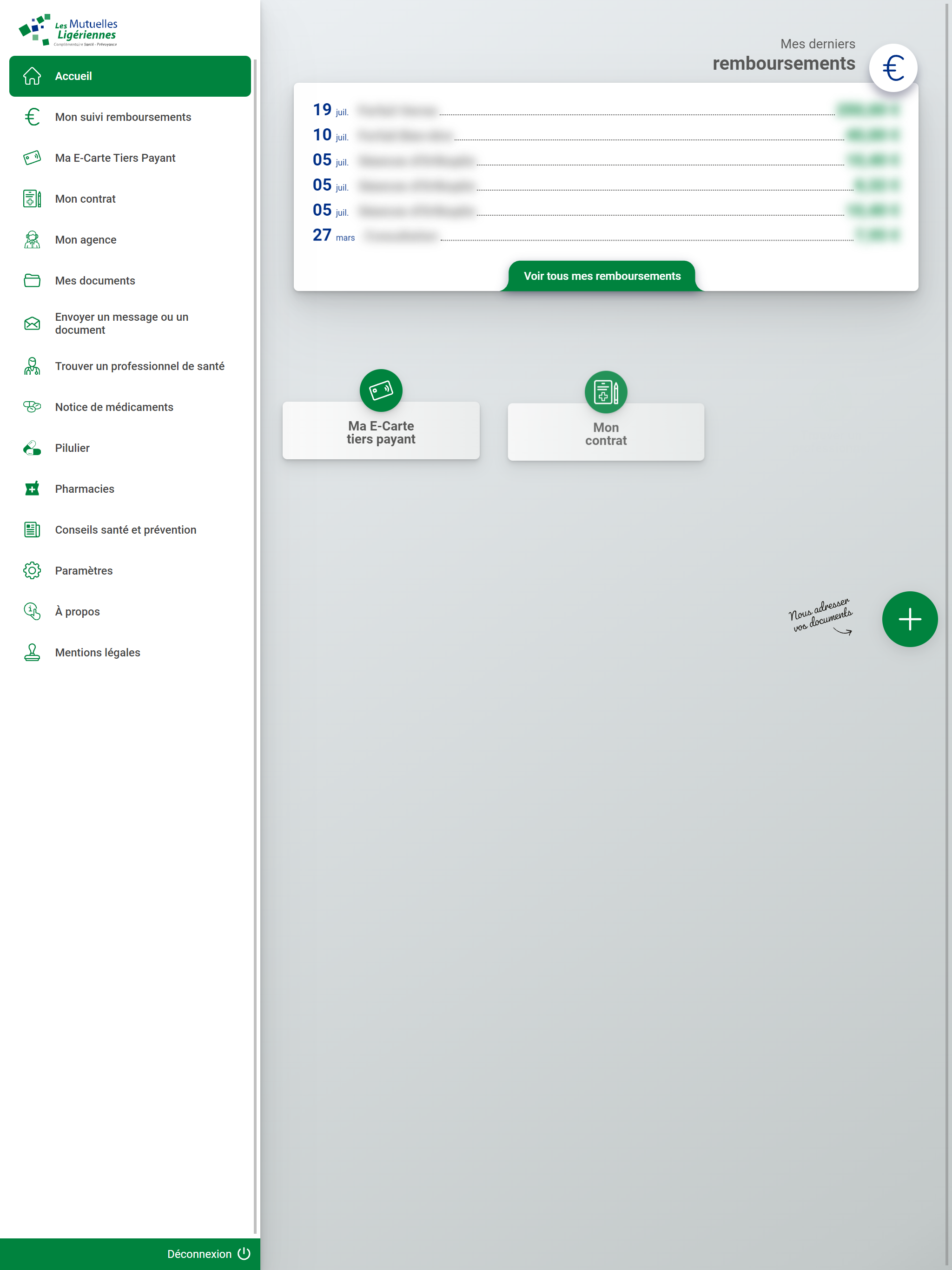
Task: Open Paramètres menu item
Action: pos(130,570)
